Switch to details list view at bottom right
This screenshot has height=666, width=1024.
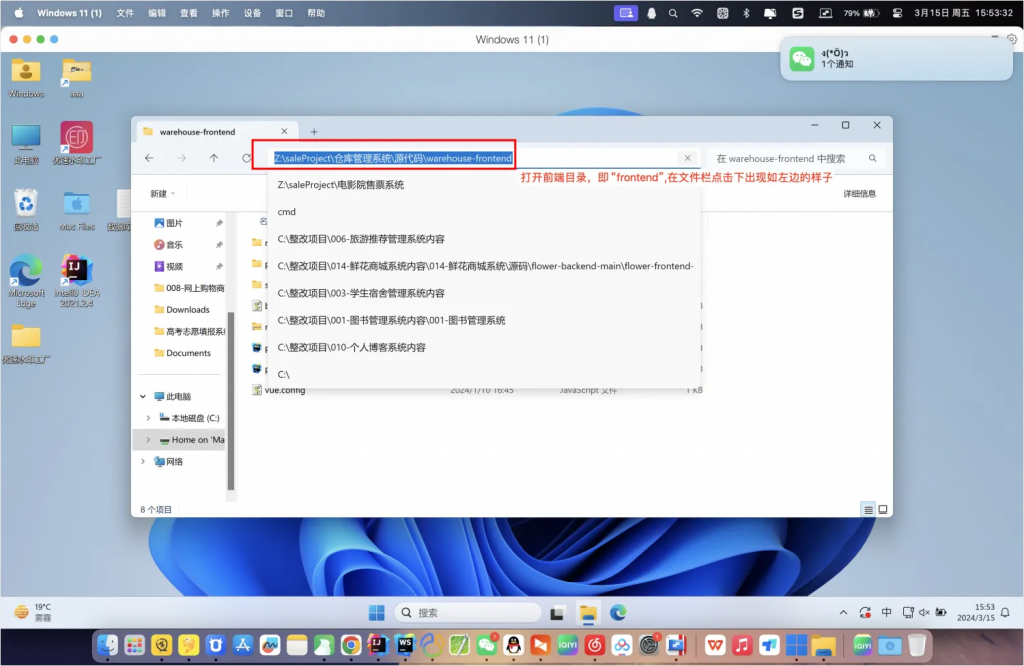point(867,509)
